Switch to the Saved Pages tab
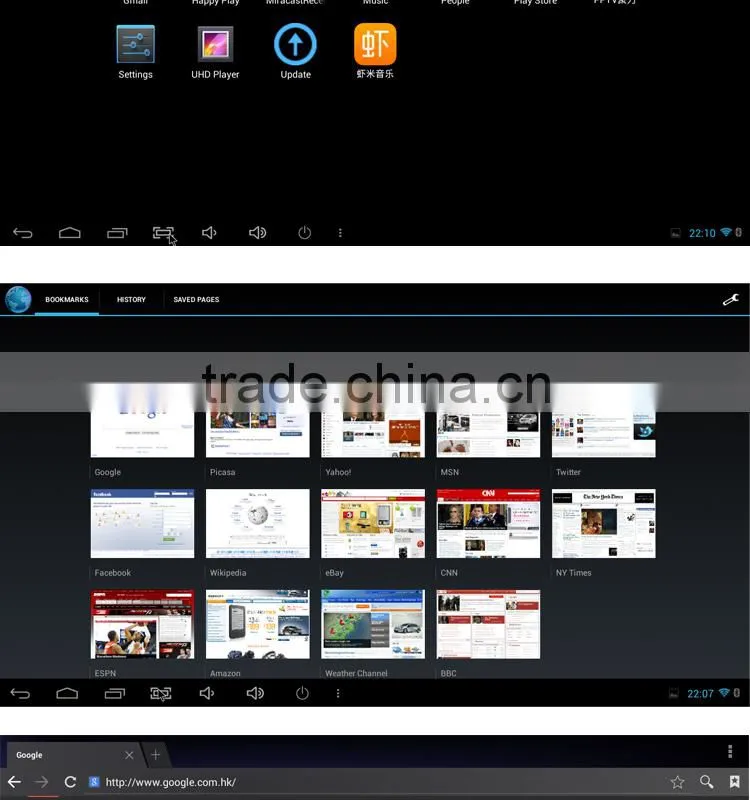The height and width of the screenshot is (800, 750). point(196,299)
